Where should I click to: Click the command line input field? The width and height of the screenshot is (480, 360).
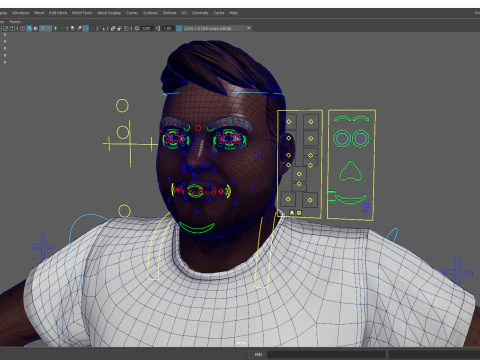point(327,354)
